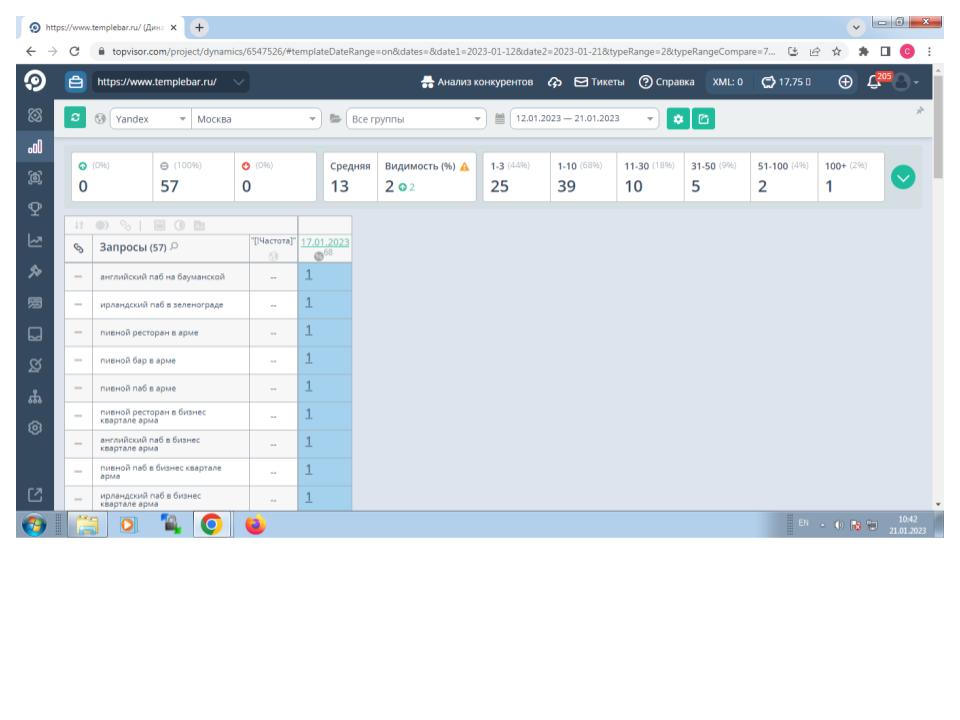Image resolution: width=960 pixels, height=720 pixels.
Task: Select the positions bar chart sidebar icon
Action: (35, 146)
